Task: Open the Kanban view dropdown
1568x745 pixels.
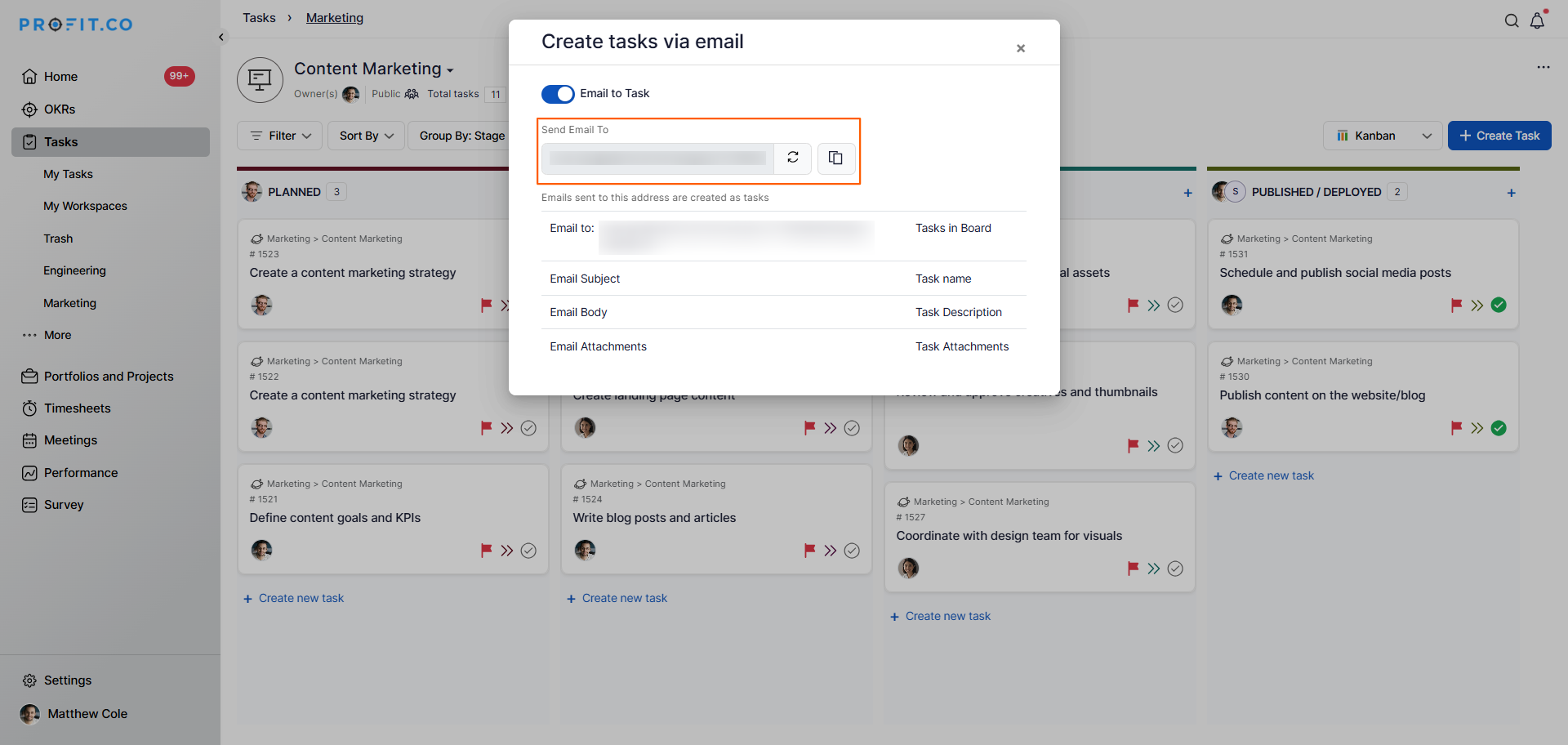Action: coord(1383,136)
